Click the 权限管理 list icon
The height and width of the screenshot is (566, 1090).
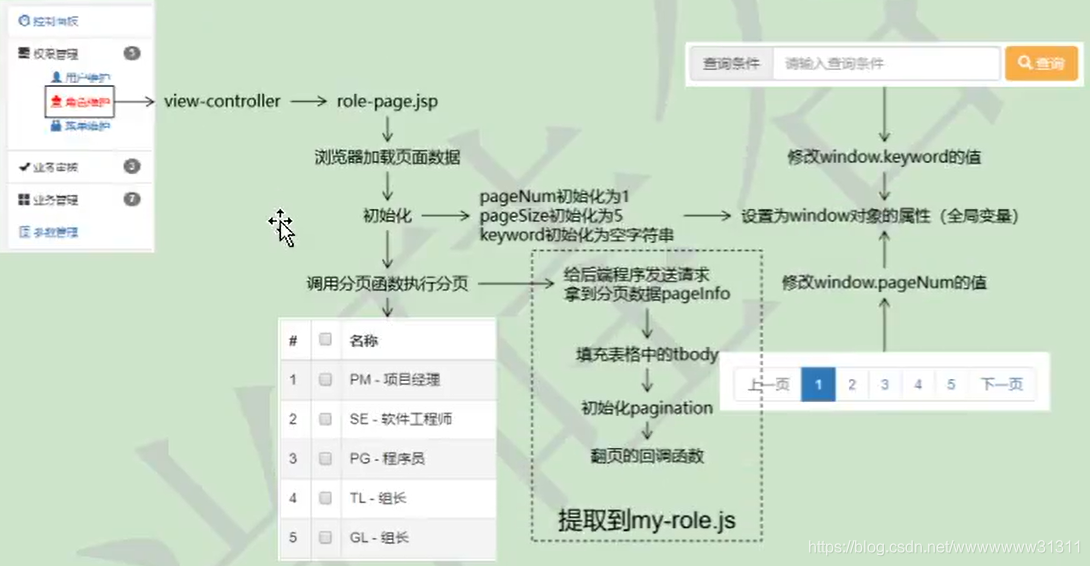pyautogui.click(x=24, y=53)
